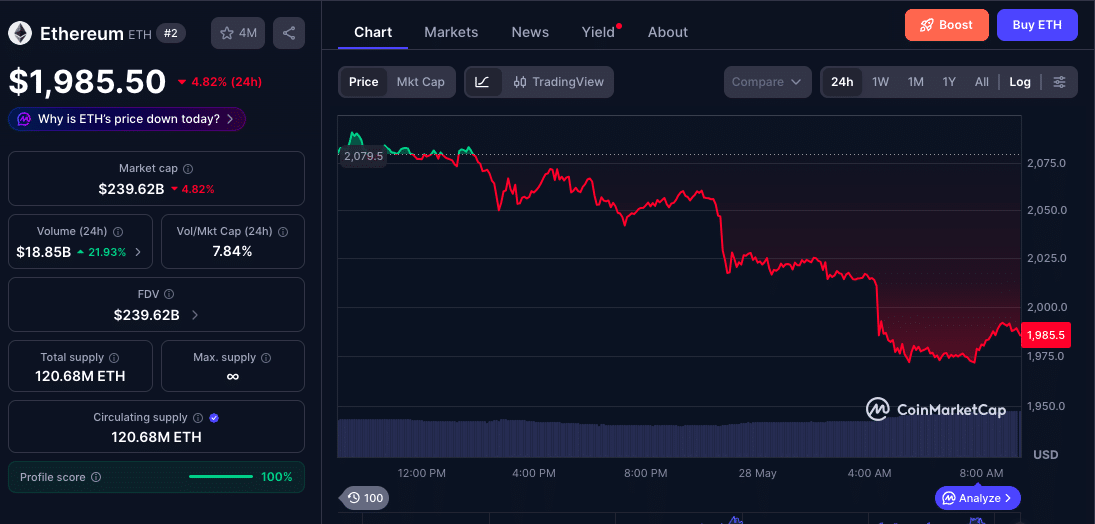Click the rocket icon on Boost button
The image size is (1095, 524).
926,25
